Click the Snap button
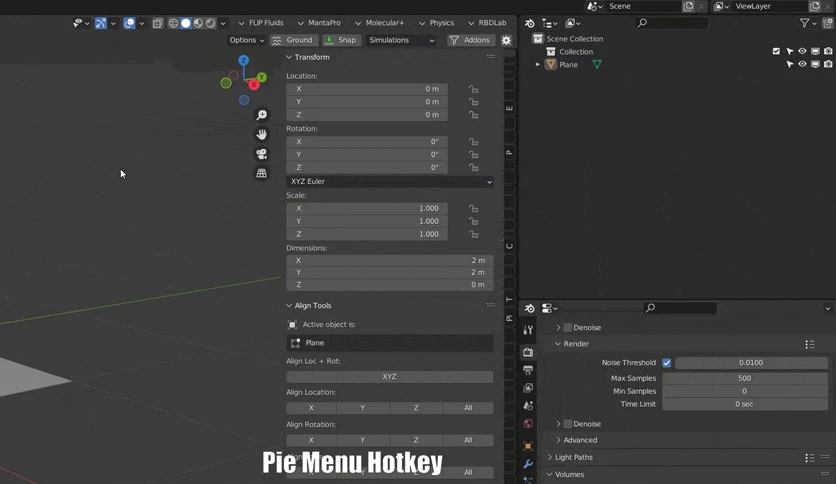Screen dimensions: 836x484 coord(341,40)
